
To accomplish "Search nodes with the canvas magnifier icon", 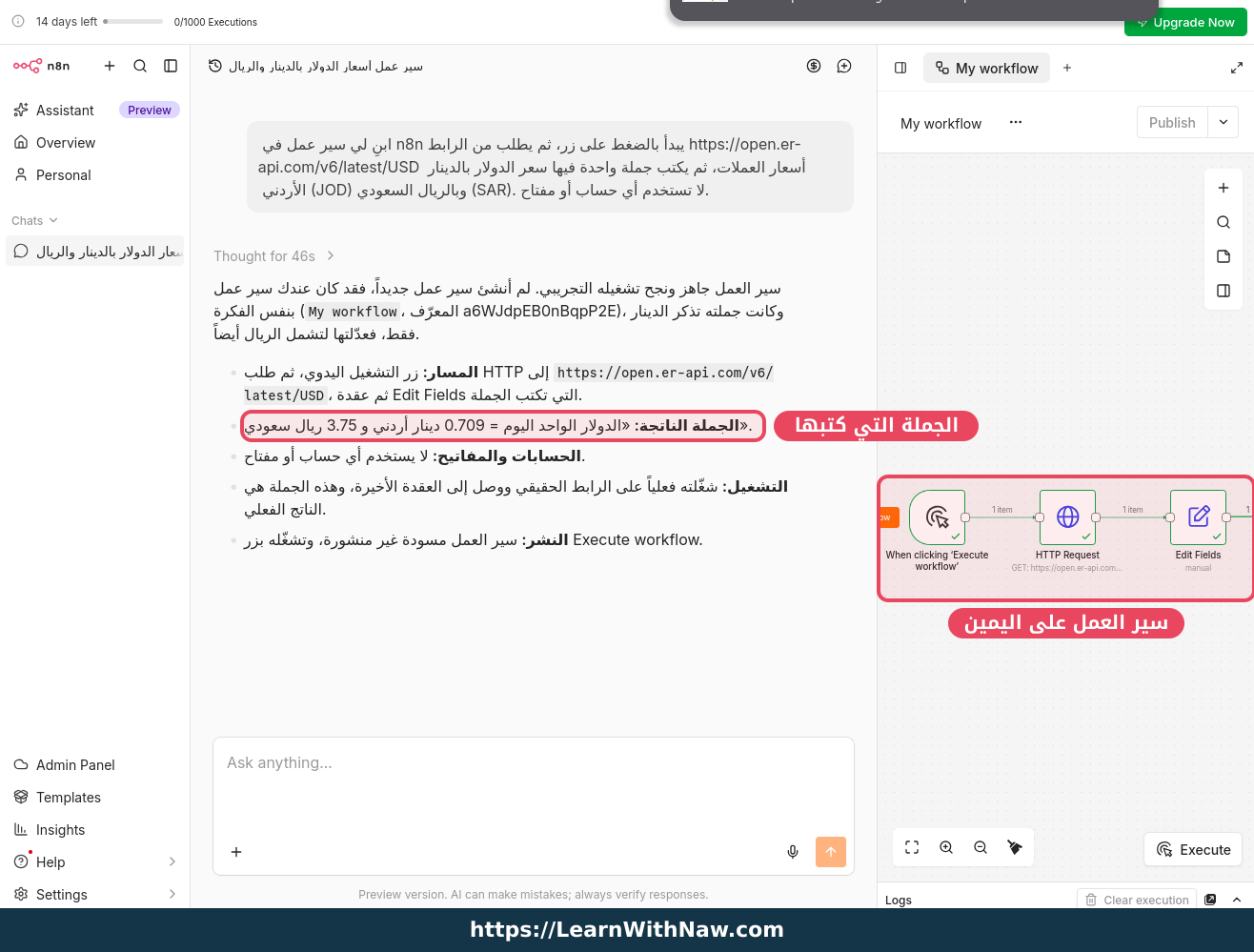I will coord(1224,222).
